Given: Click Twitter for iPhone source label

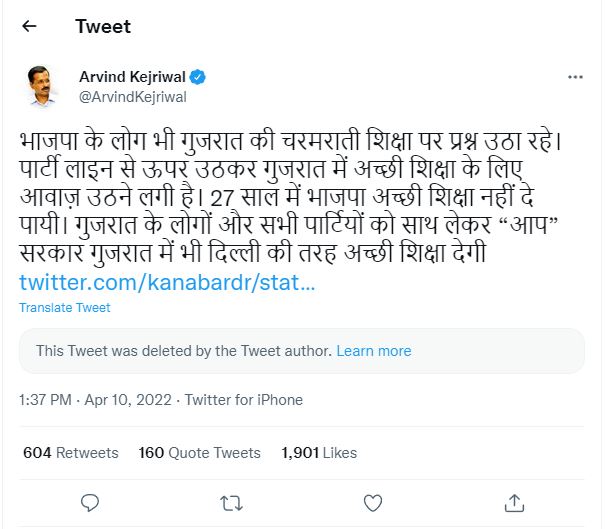Looking at the screenshot, I should point(245,400).
